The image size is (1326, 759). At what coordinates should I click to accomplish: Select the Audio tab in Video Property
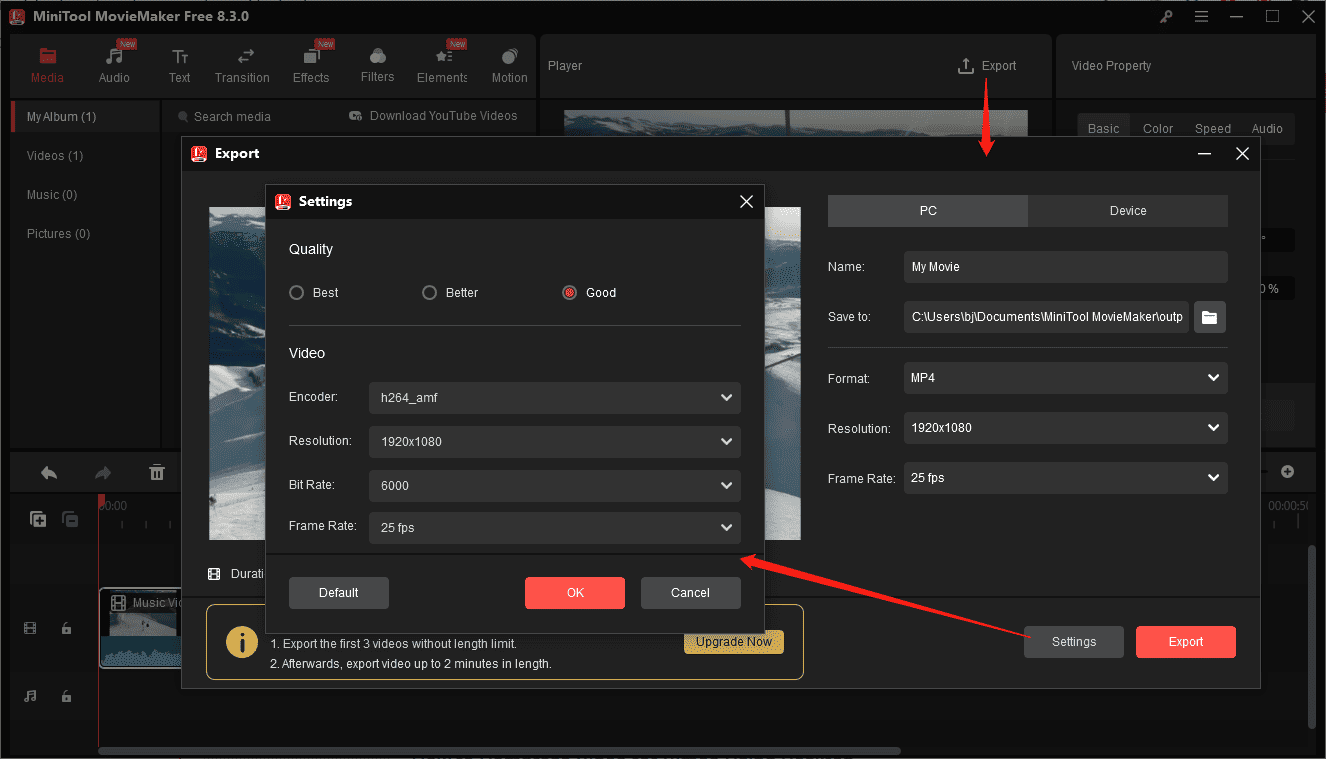(x=1267, y=128)
